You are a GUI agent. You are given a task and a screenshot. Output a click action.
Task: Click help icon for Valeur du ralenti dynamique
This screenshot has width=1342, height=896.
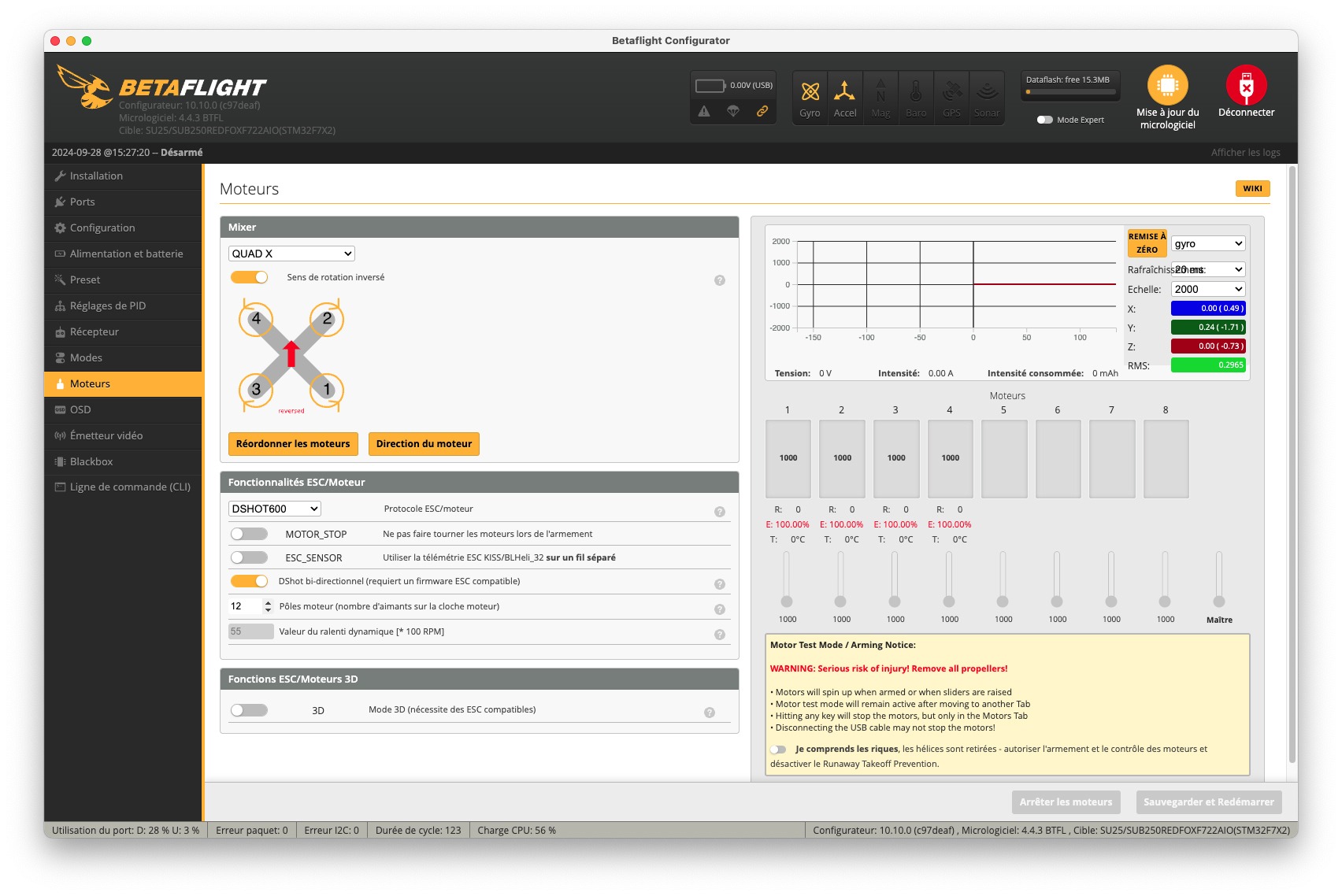tap(719, 635)
